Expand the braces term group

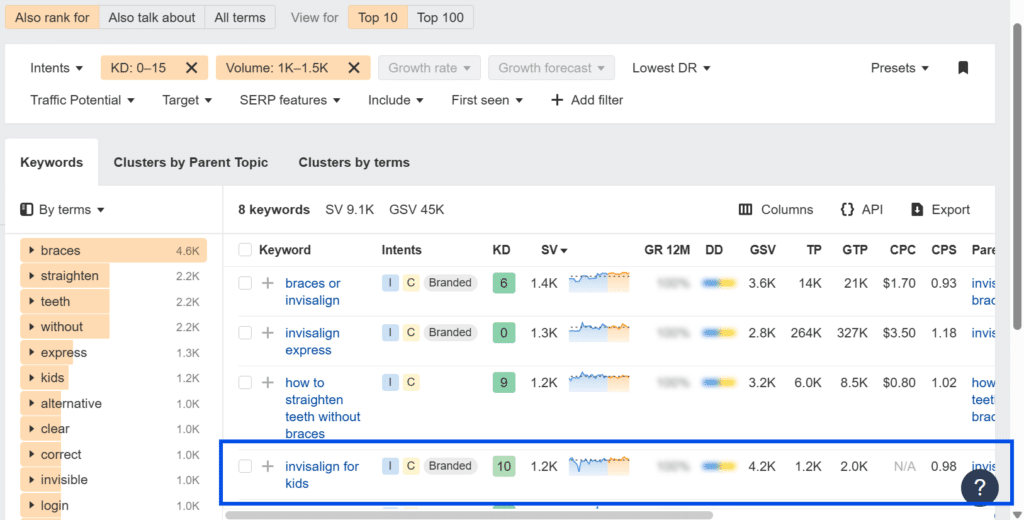[31, 250]
